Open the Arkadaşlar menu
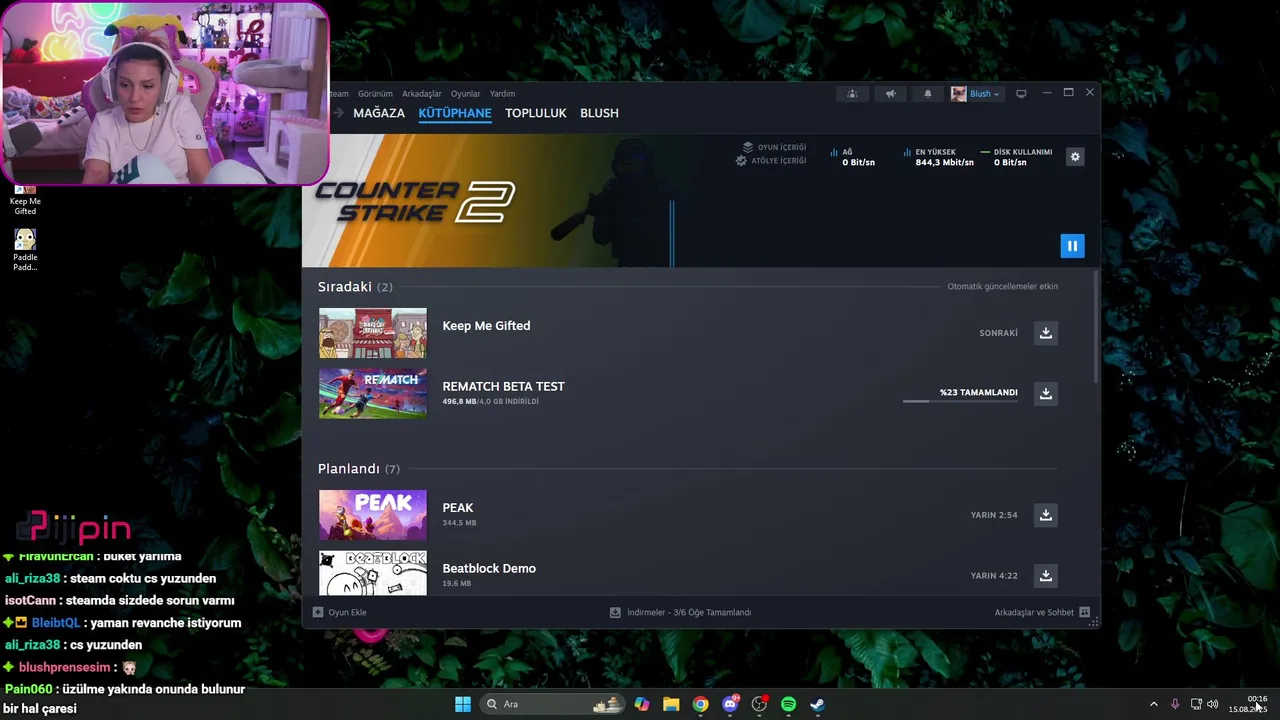The height and width of the screenshot is (720, 1280). click(x=422, y=94)
